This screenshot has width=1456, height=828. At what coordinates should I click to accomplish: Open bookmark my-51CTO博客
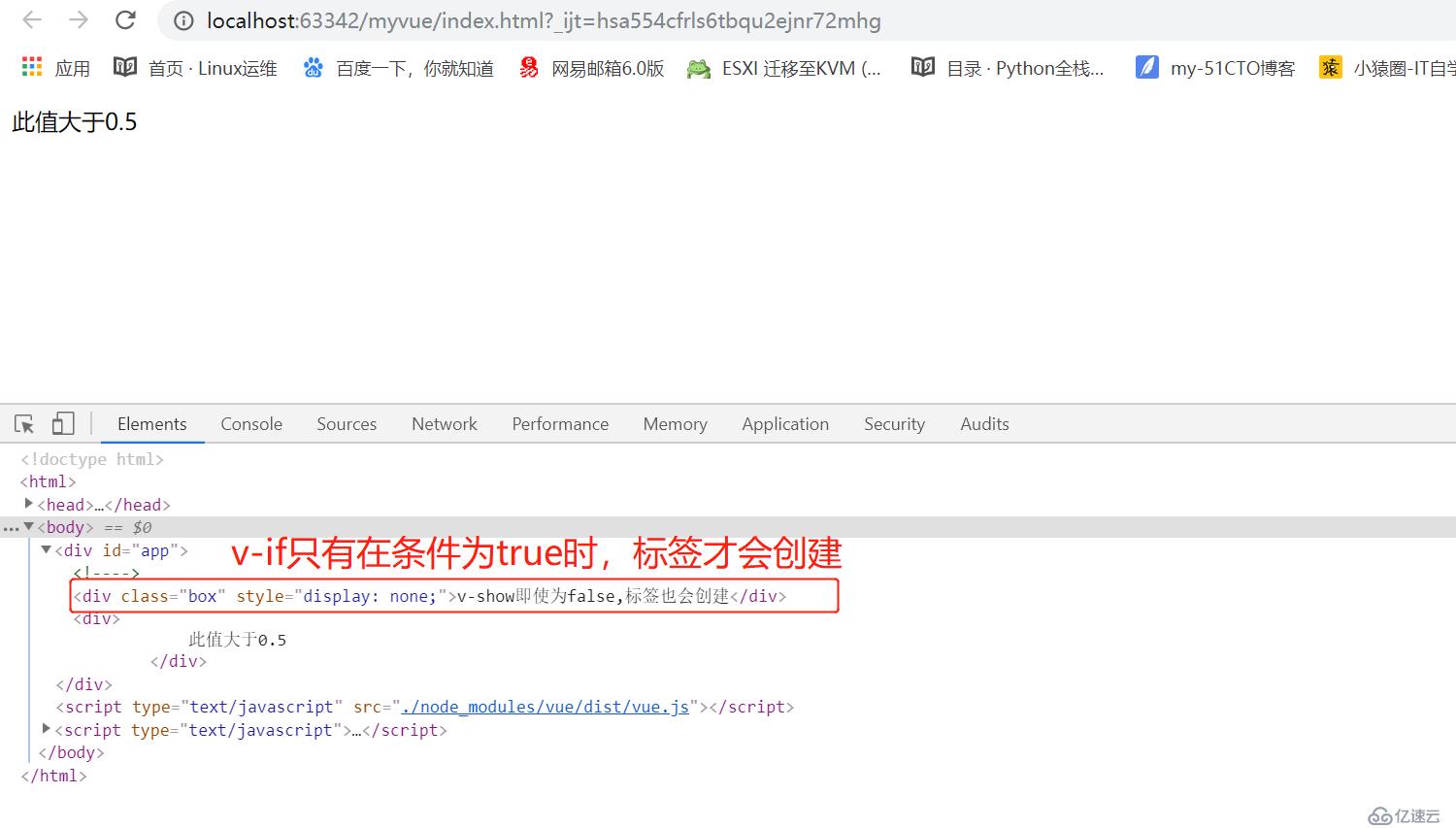(x=1215, y=67)
